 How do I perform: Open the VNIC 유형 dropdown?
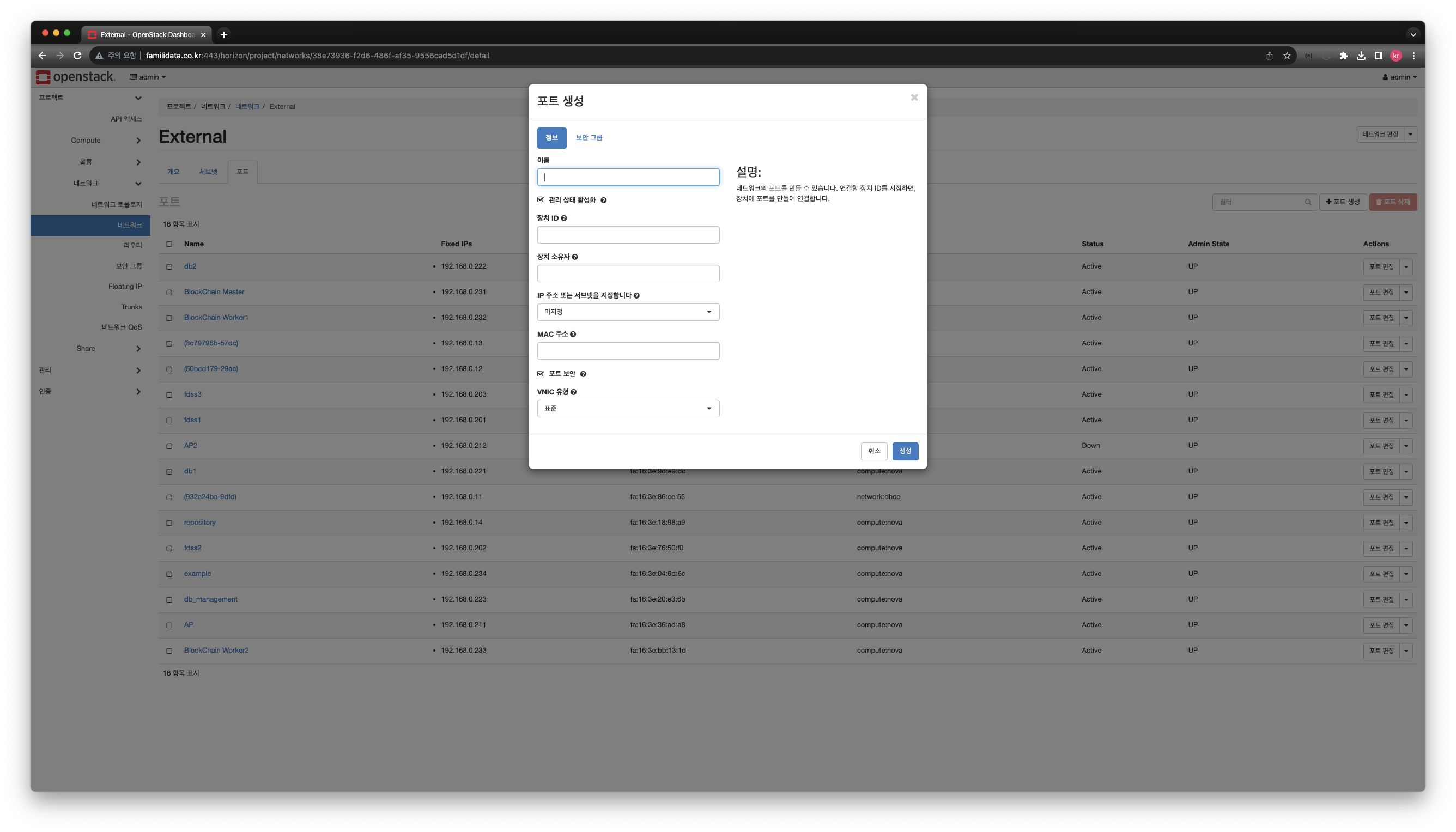[627, 409]
